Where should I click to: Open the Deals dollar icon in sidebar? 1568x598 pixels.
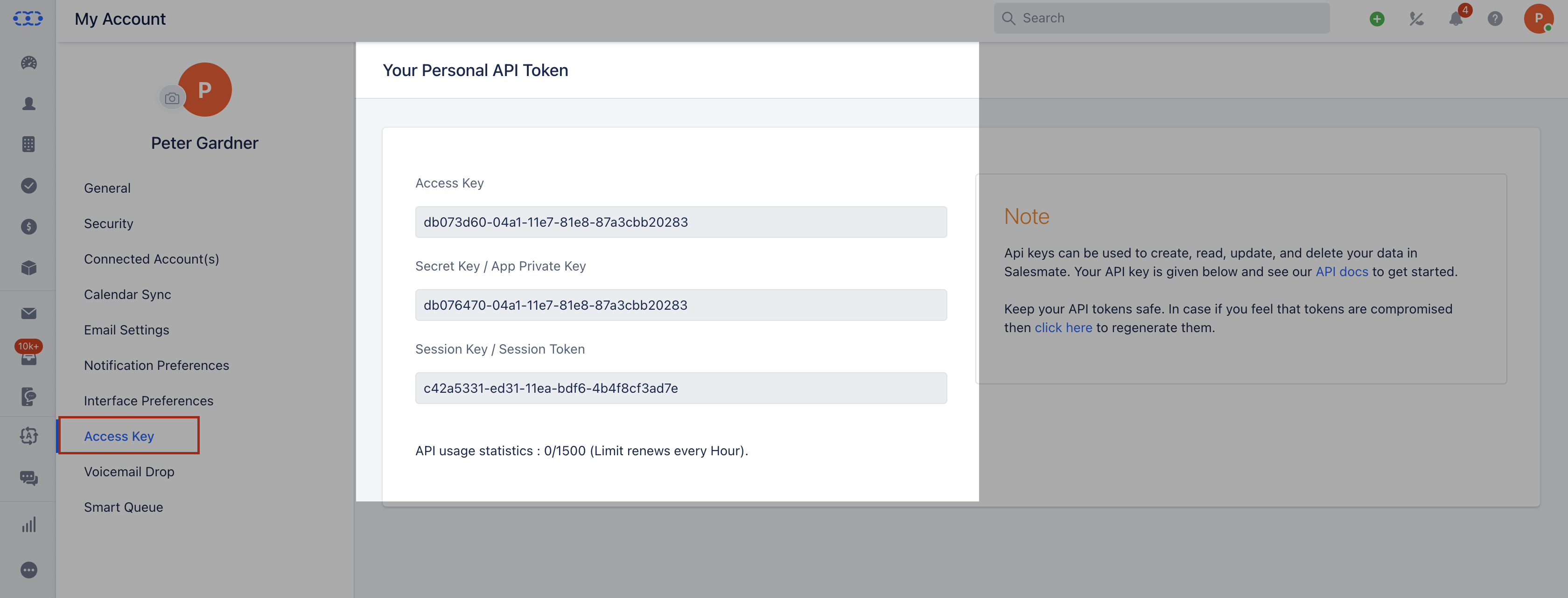[x=28, y=226]
